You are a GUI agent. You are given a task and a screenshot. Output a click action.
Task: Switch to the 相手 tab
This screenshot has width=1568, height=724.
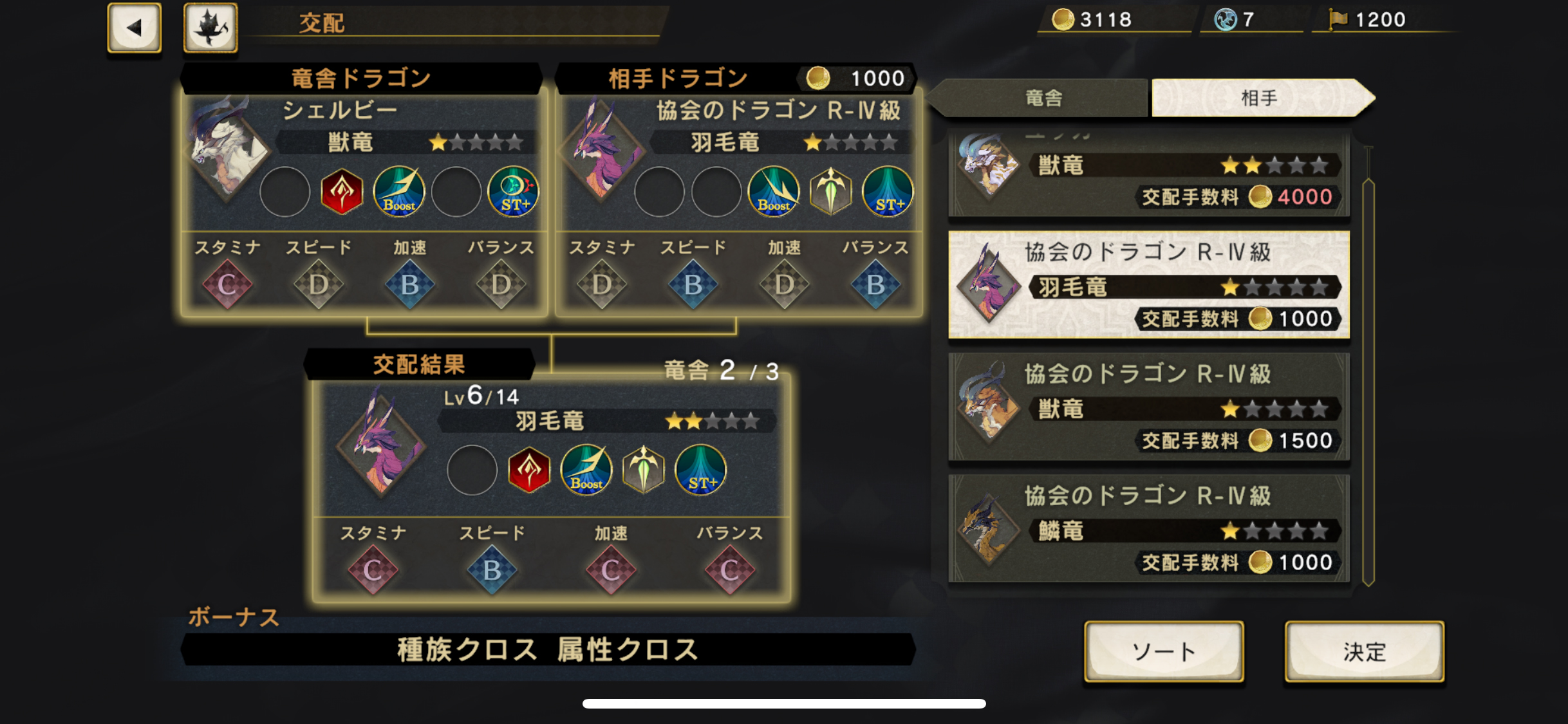coord(1261,98)
